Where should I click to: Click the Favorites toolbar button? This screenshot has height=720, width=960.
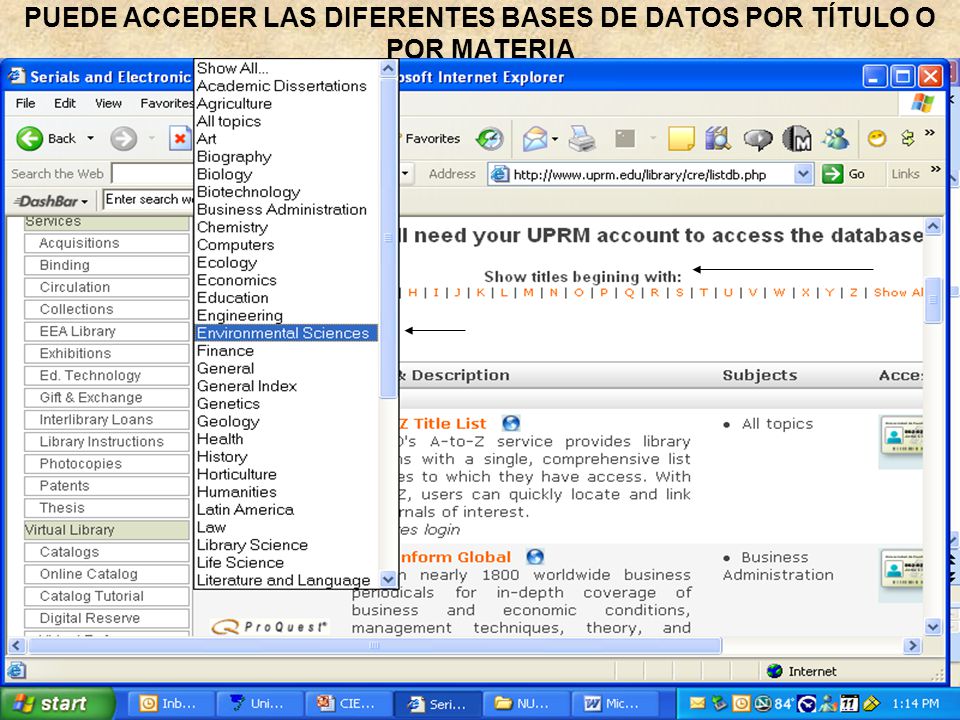431,139
